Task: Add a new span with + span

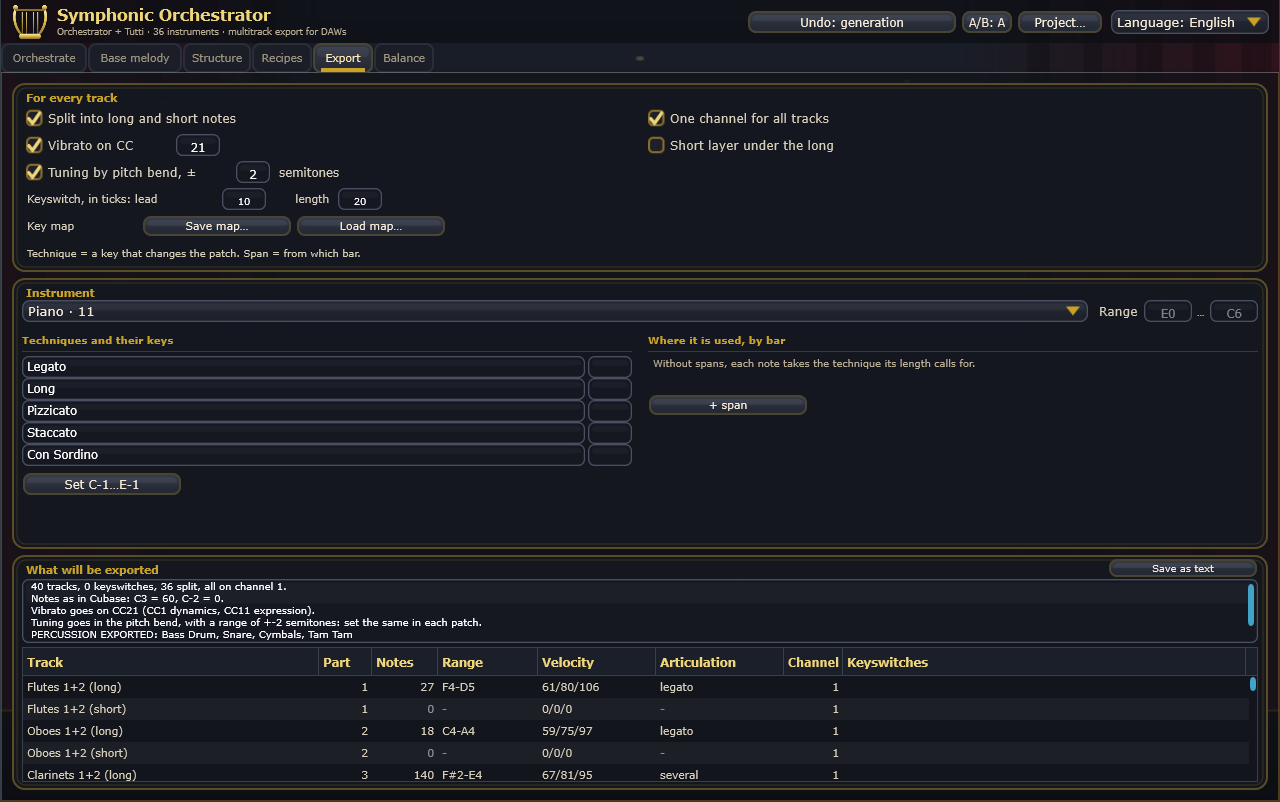Action: point(728,405)
